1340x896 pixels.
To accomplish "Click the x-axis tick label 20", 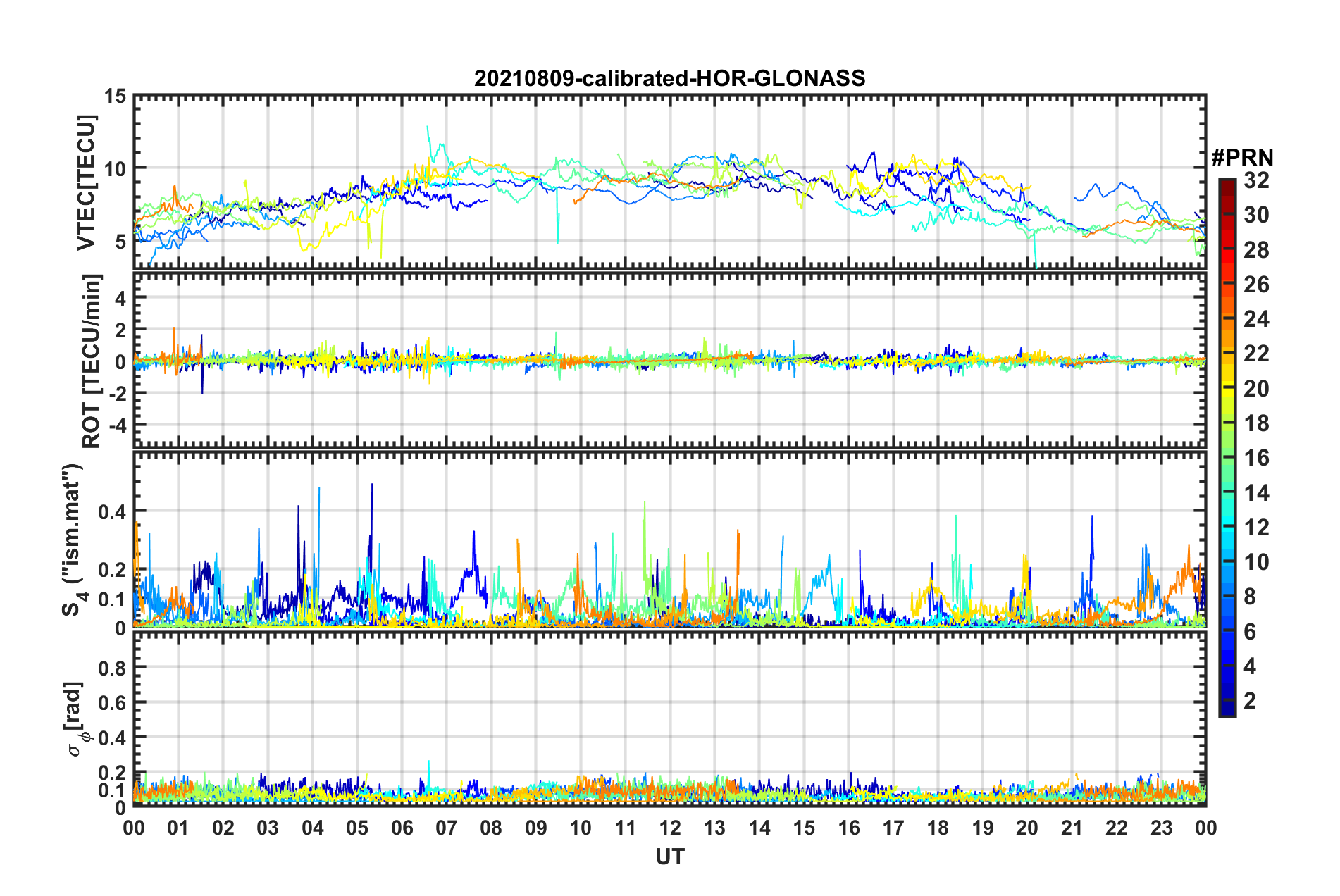I will tap(1027, 828).
